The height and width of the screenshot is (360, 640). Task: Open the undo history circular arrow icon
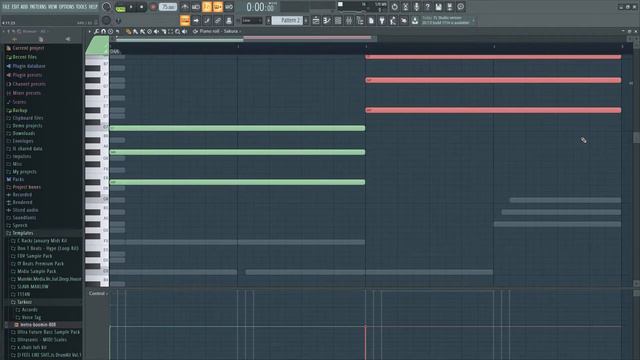tap(395, 7)
